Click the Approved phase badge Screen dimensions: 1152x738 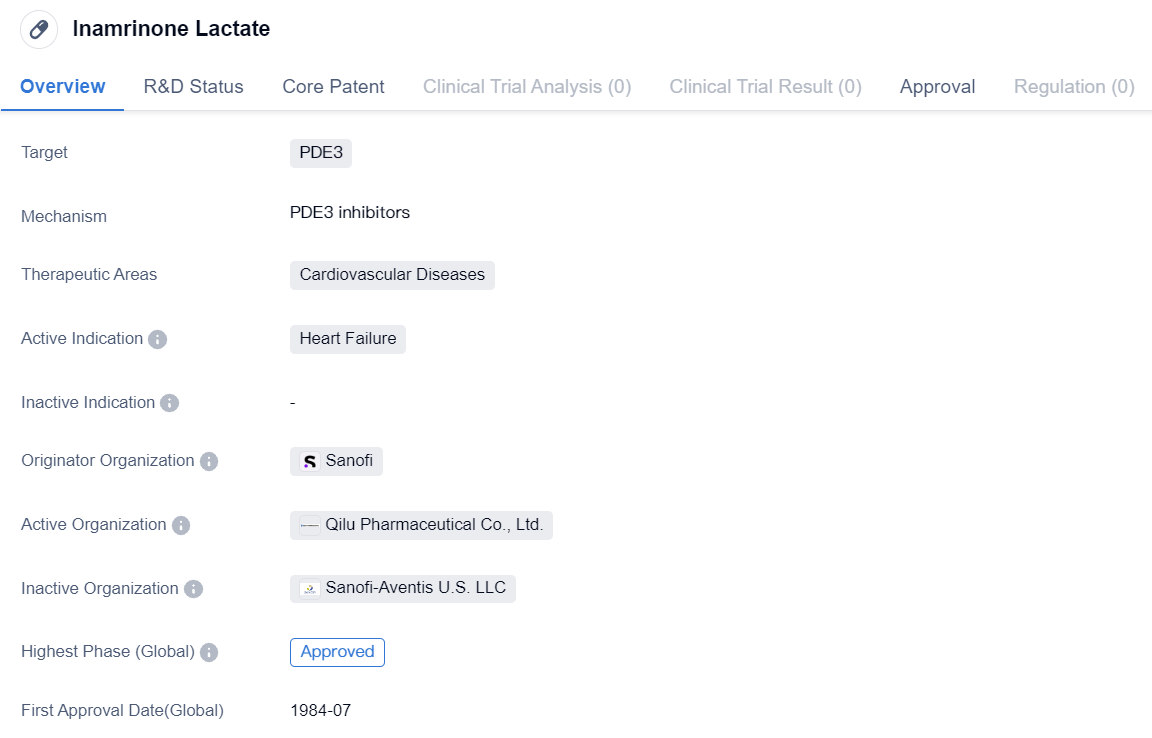[337, 652]
